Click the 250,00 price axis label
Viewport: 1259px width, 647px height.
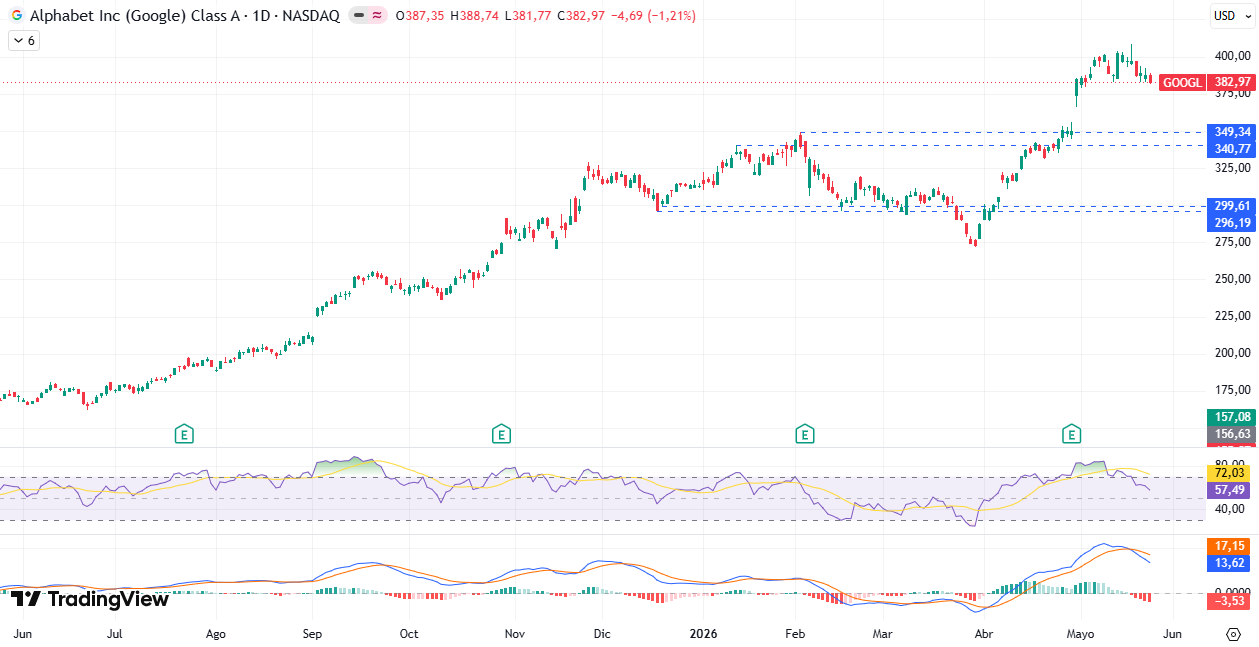pos(1233,279)
